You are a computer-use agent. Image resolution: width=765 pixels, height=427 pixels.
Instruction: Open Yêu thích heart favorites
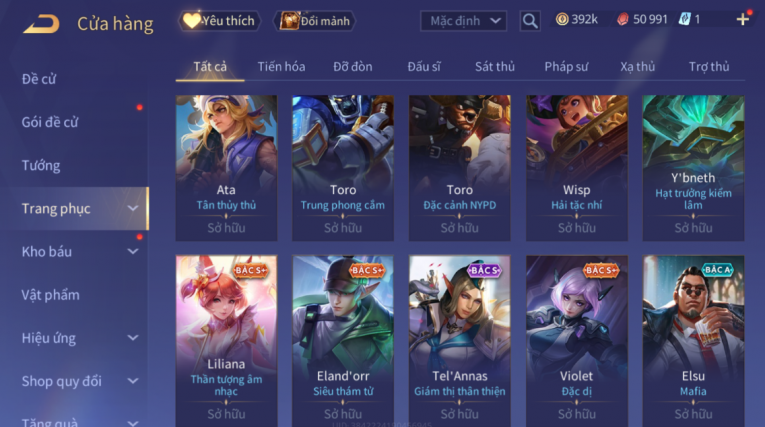tap(219, 21)
